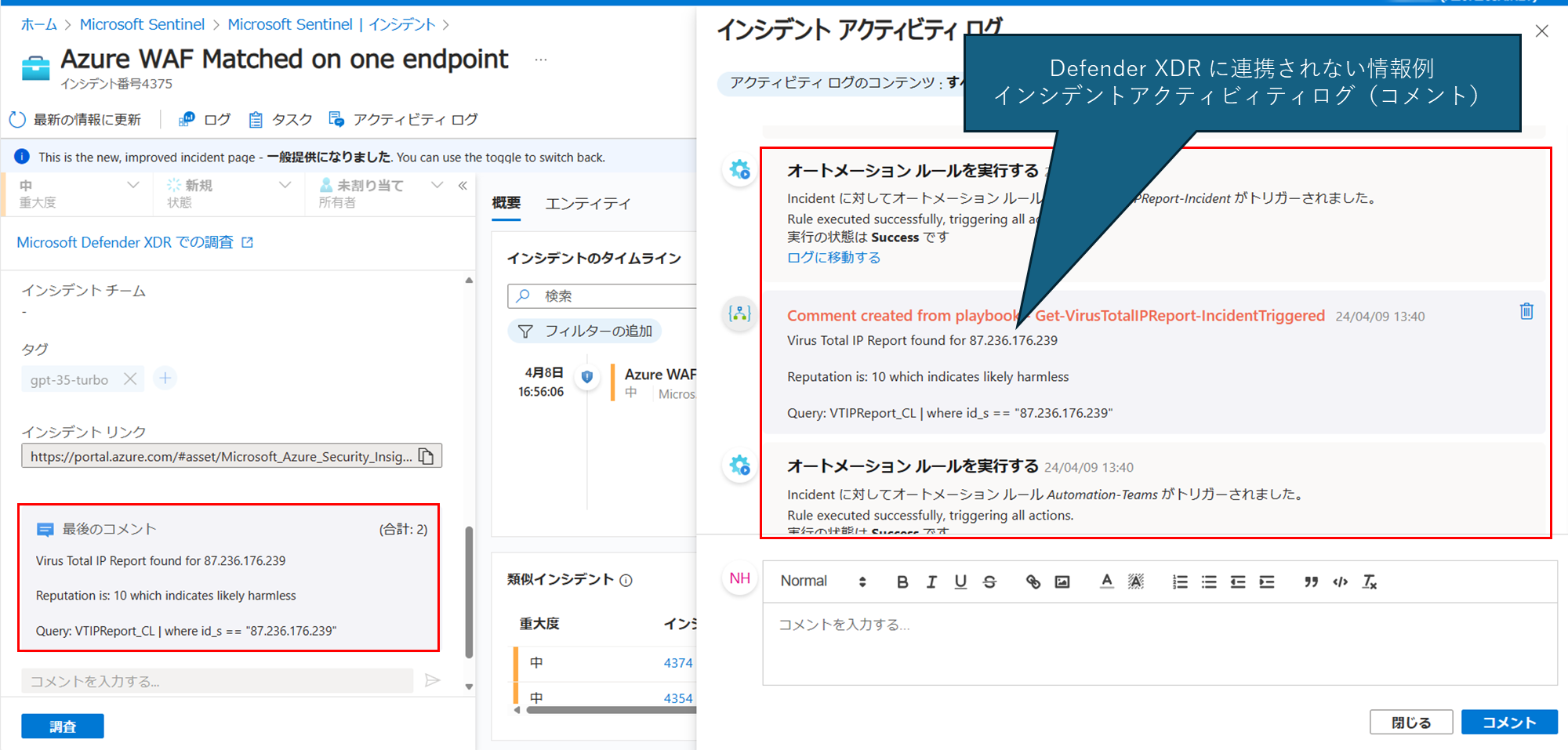
Task: Click the left pane コメントを入力する field
Action: (217, 681)
